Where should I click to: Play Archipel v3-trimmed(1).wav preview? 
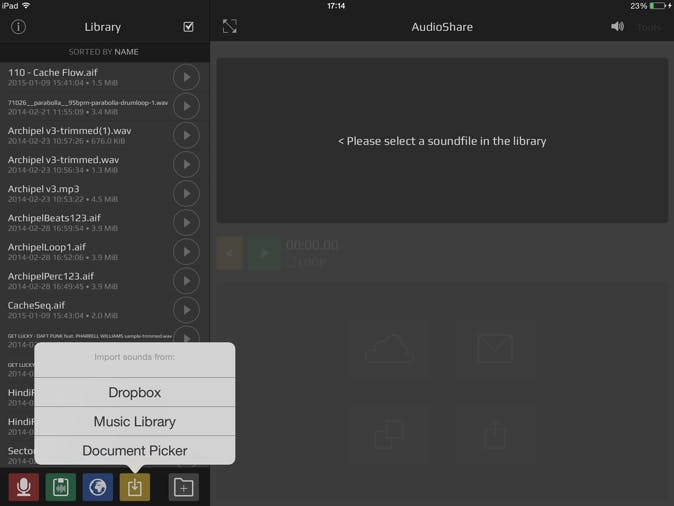186,135
